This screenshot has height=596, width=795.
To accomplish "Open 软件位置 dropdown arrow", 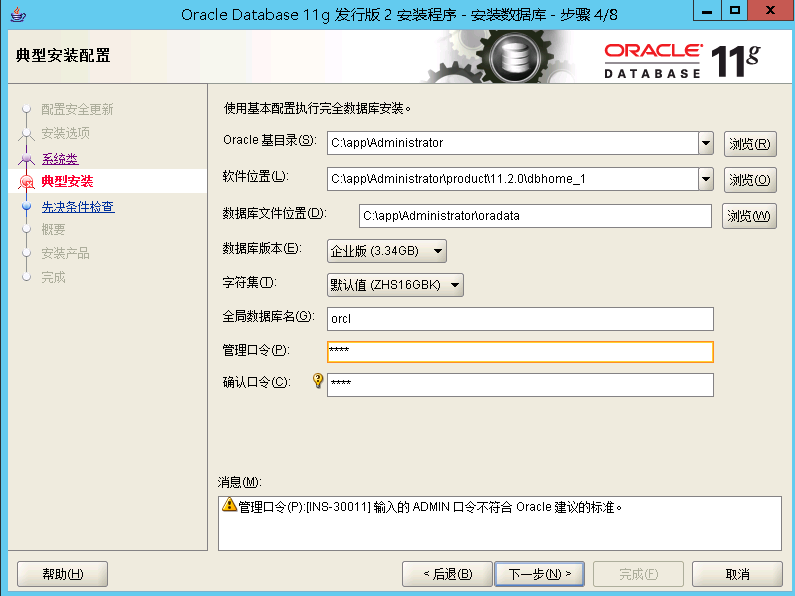I will pyautogui.click(x=706, y=179).
